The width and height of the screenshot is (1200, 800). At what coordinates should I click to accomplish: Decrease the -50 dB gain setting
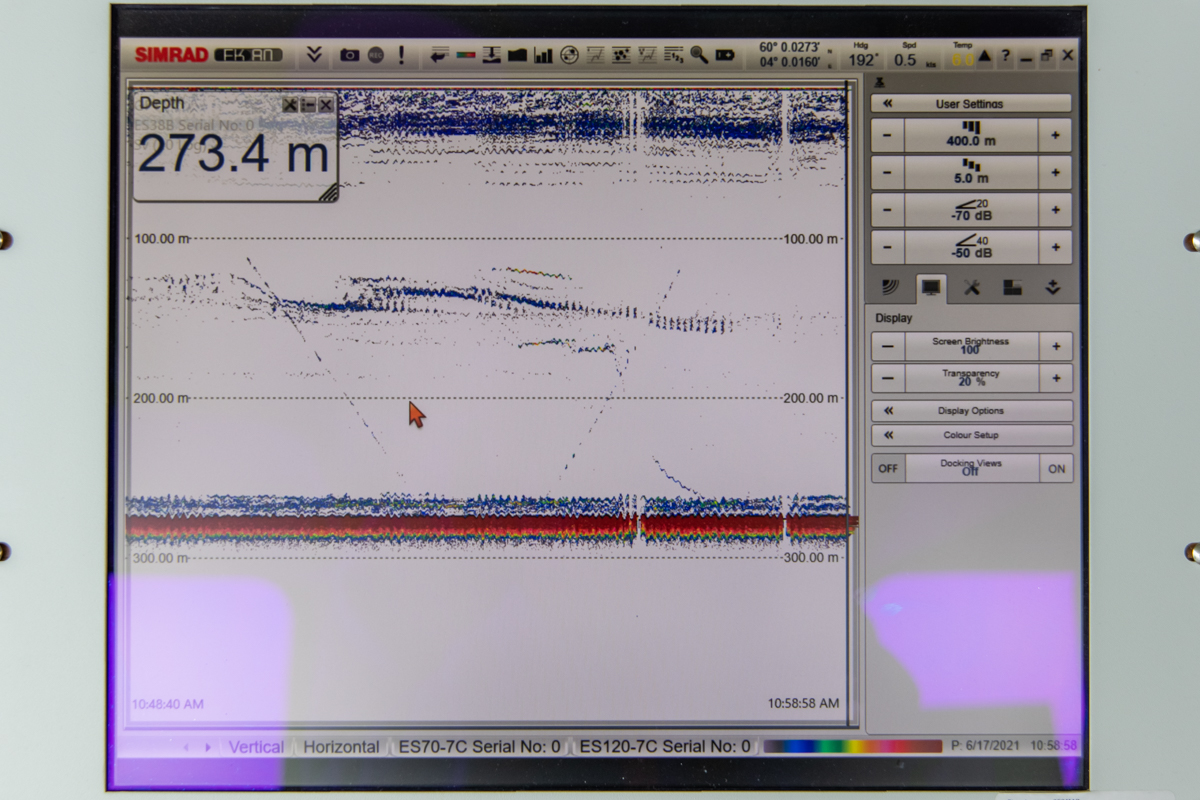[888, 247]
